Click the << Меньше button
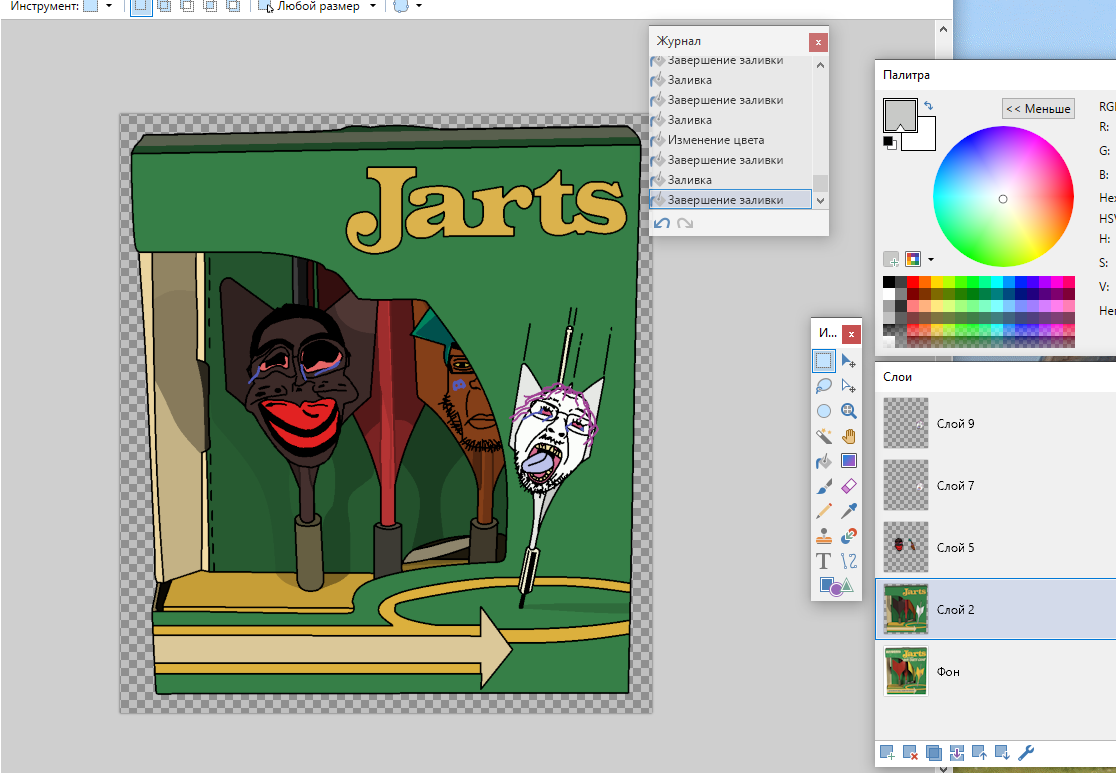This screenshot has width=1116, height=773. pyautogui.click(x=1038, y=109)
